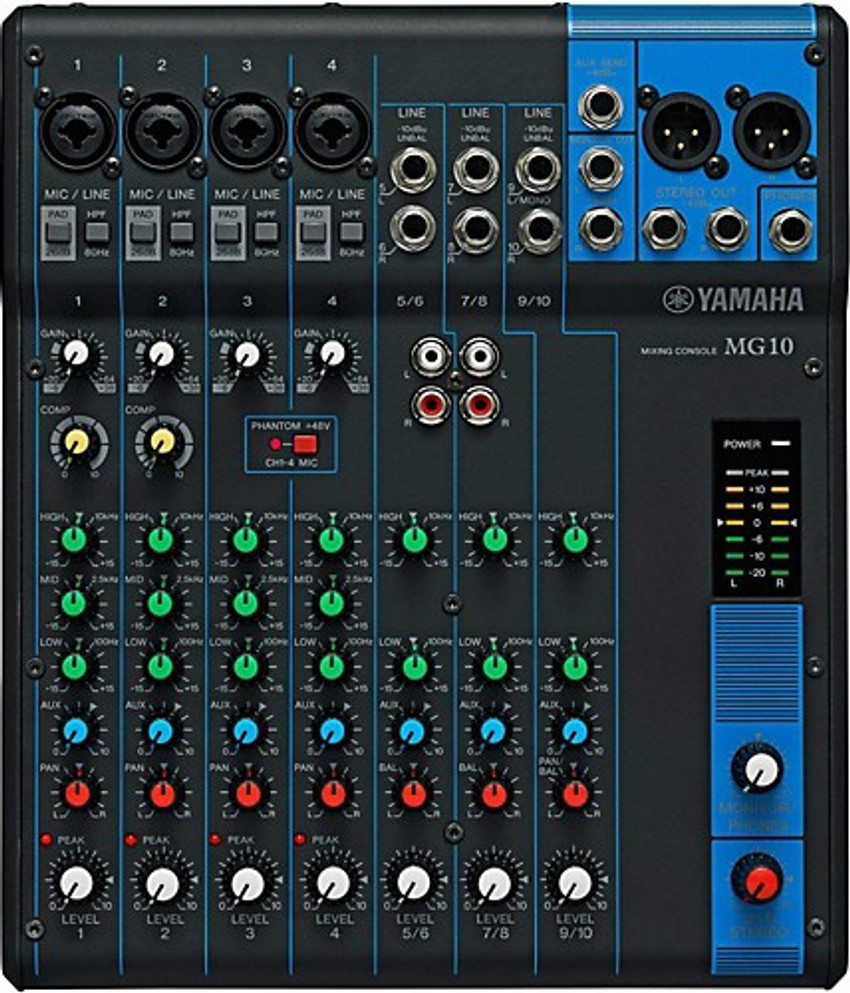The height and width of the screenshot is (993, 850).
Task: Click the channel 2 LOW EQ knob
Action: pyautogui.click(x=160, y=666)
